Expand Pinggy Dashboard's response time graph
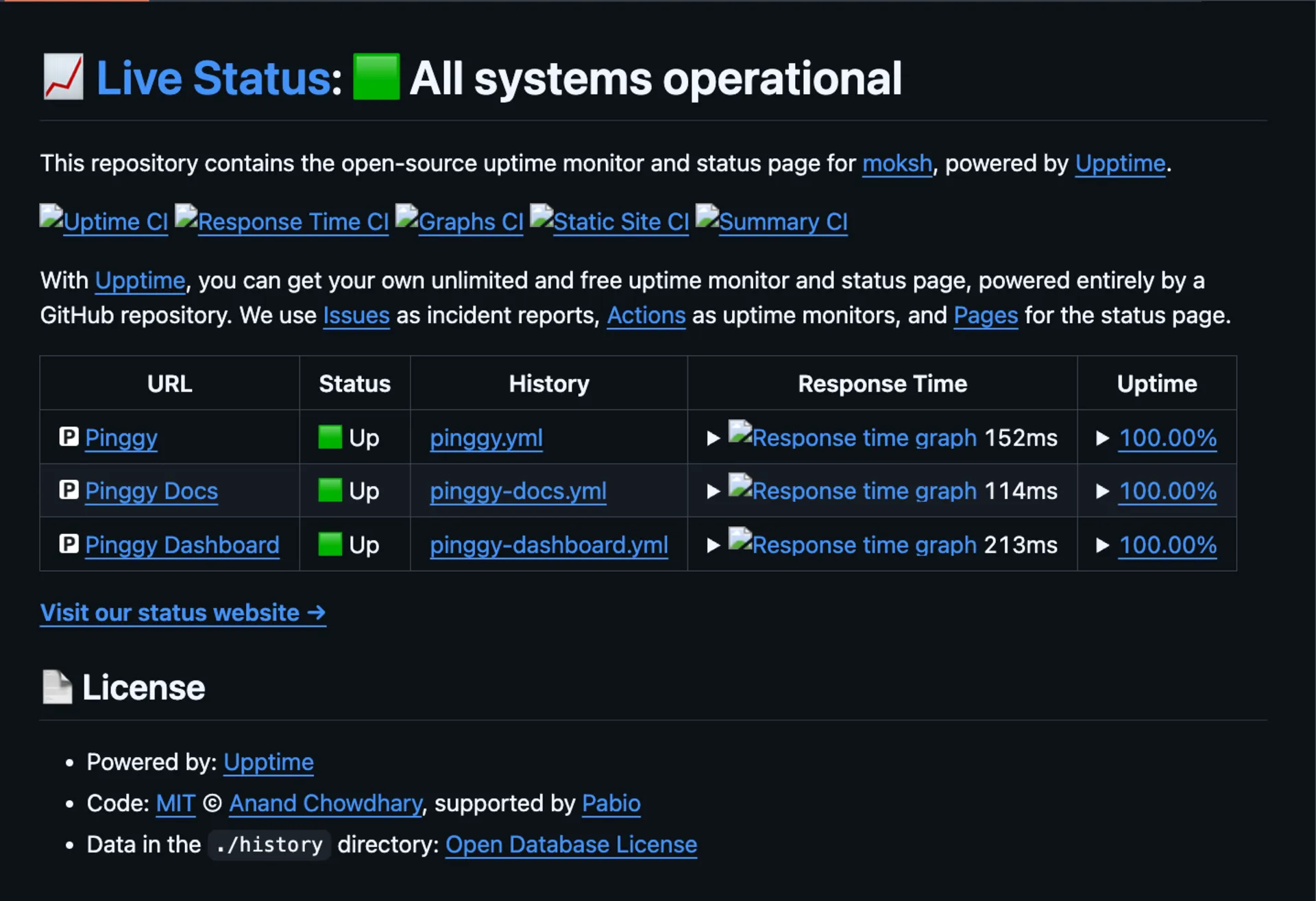1316x901 pixels. tap(714, 545)
